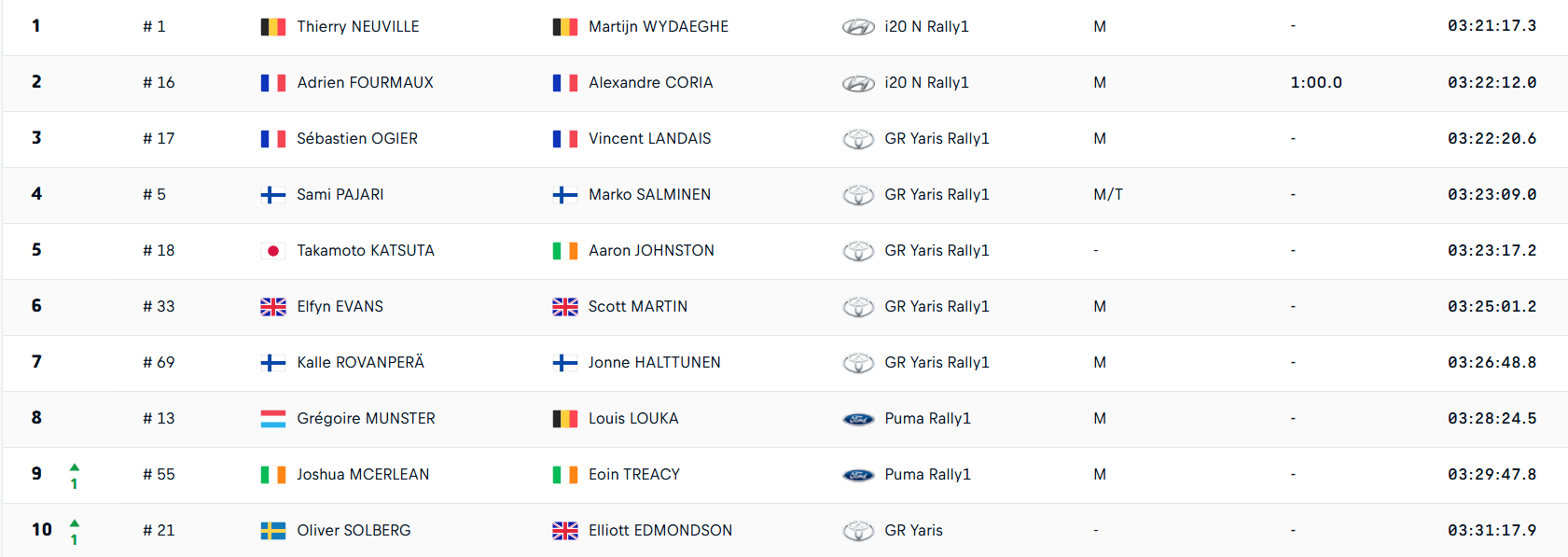This screenshot has height=557, width=1568.
Task: Click the Ford logo in Grégoire Munster's row
Action: point(858,419)
